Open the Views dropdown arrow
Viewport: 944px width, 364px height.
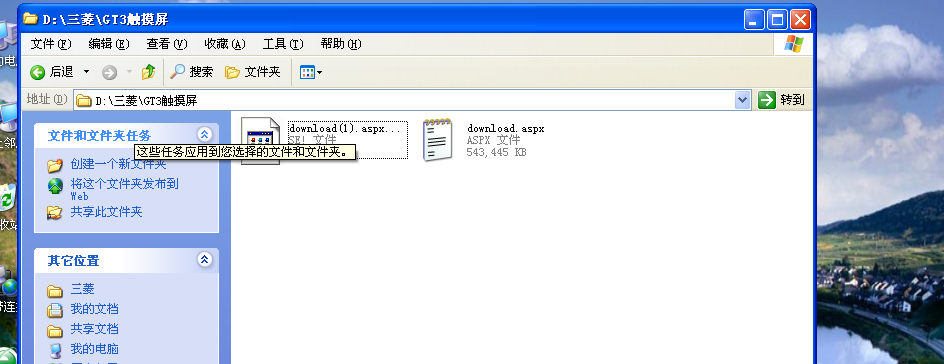pyautogui.click(x=319, y=73)
